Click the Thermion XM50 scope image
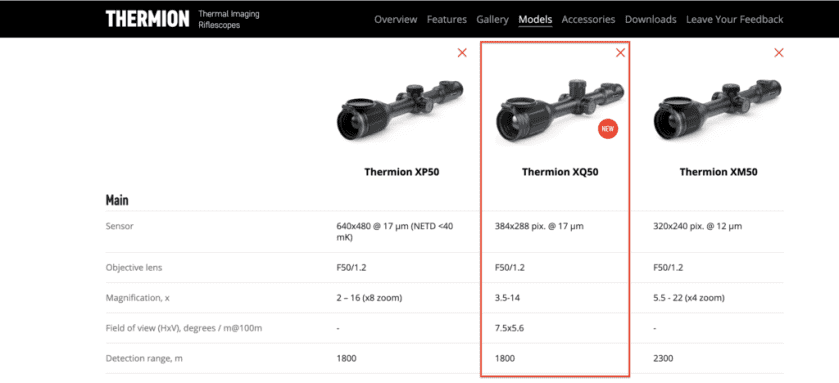This screenshot has width=839, height=383. pos(717,110)
